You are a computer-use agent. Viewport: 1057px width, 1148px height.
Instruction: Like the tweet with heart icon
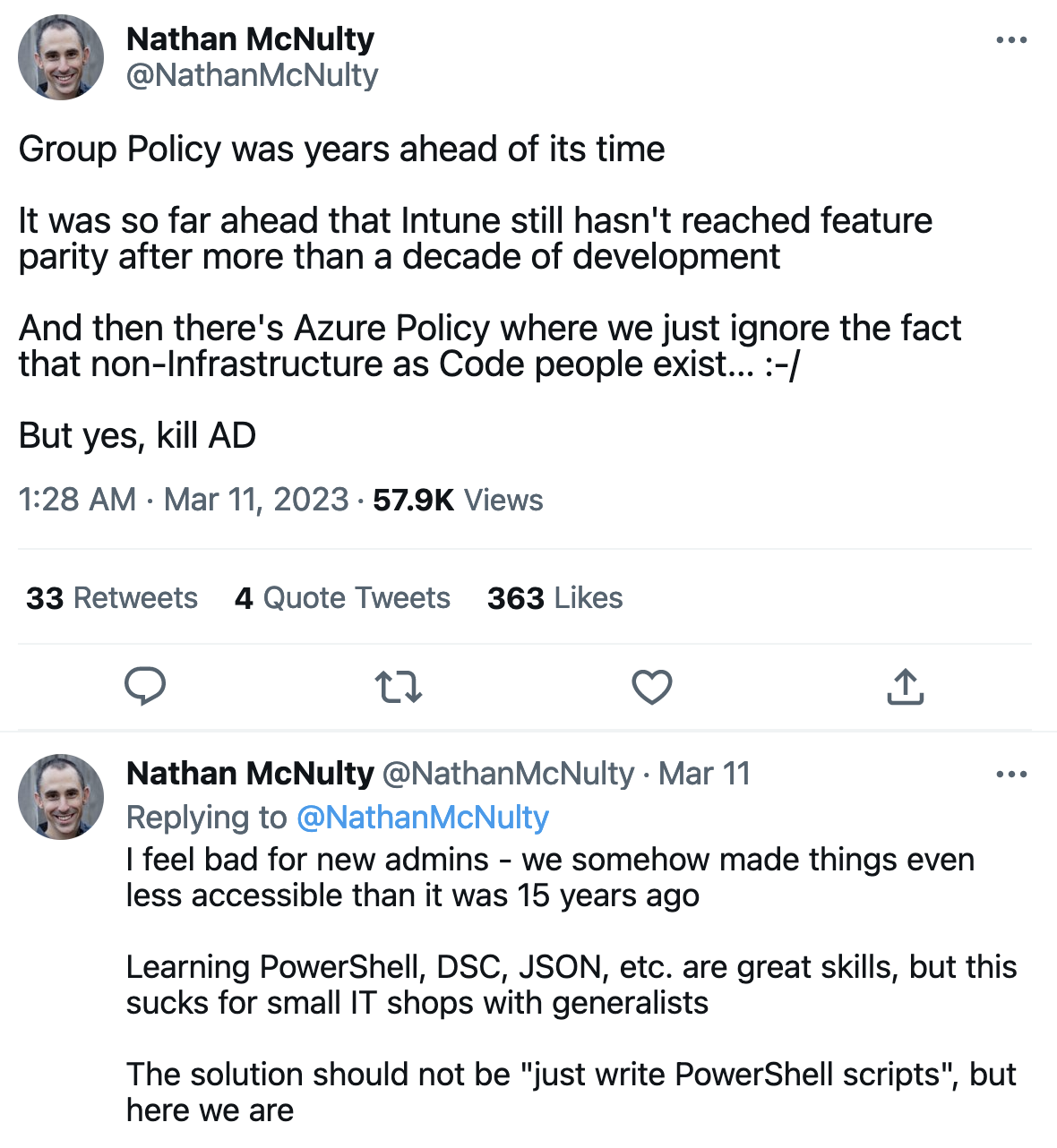tap(652, 687)
